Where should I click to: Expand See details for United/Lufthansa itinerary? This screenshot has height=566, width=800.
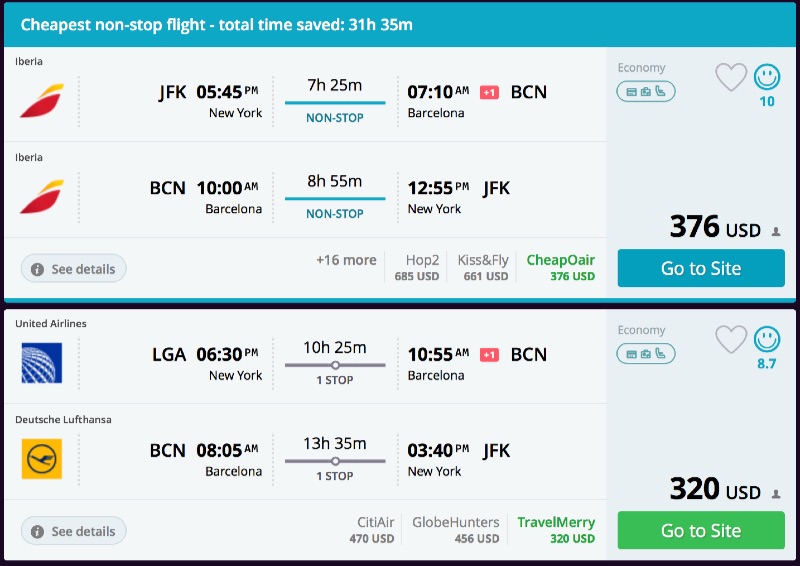click(x=73, y=531)
